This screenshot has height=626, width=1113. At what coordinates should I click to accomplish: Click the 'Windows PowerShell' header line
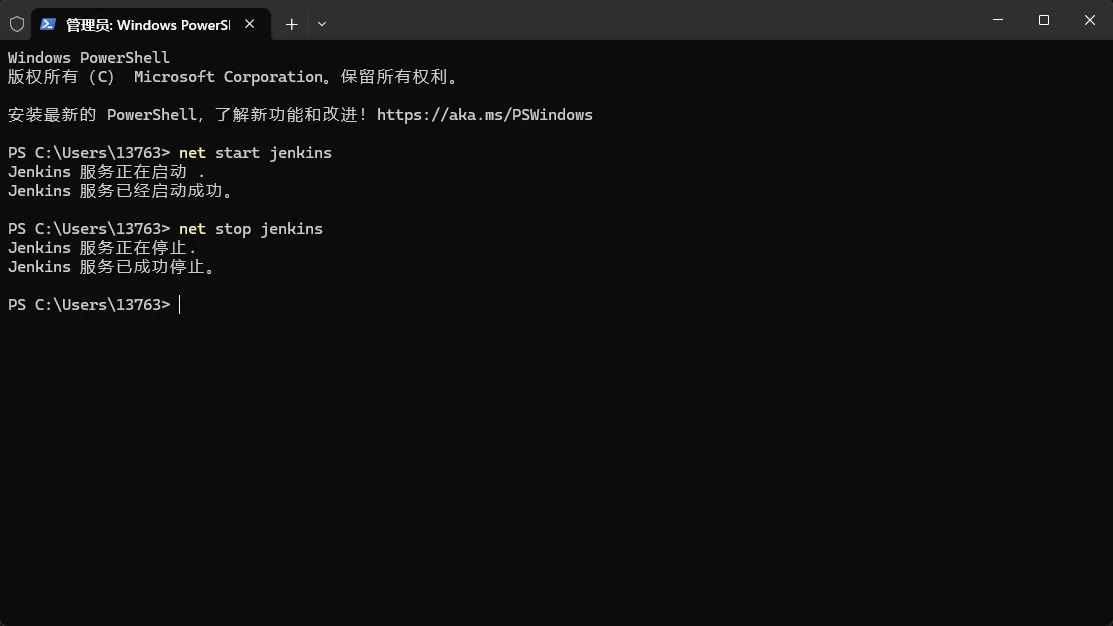click(x=89, y=57)
